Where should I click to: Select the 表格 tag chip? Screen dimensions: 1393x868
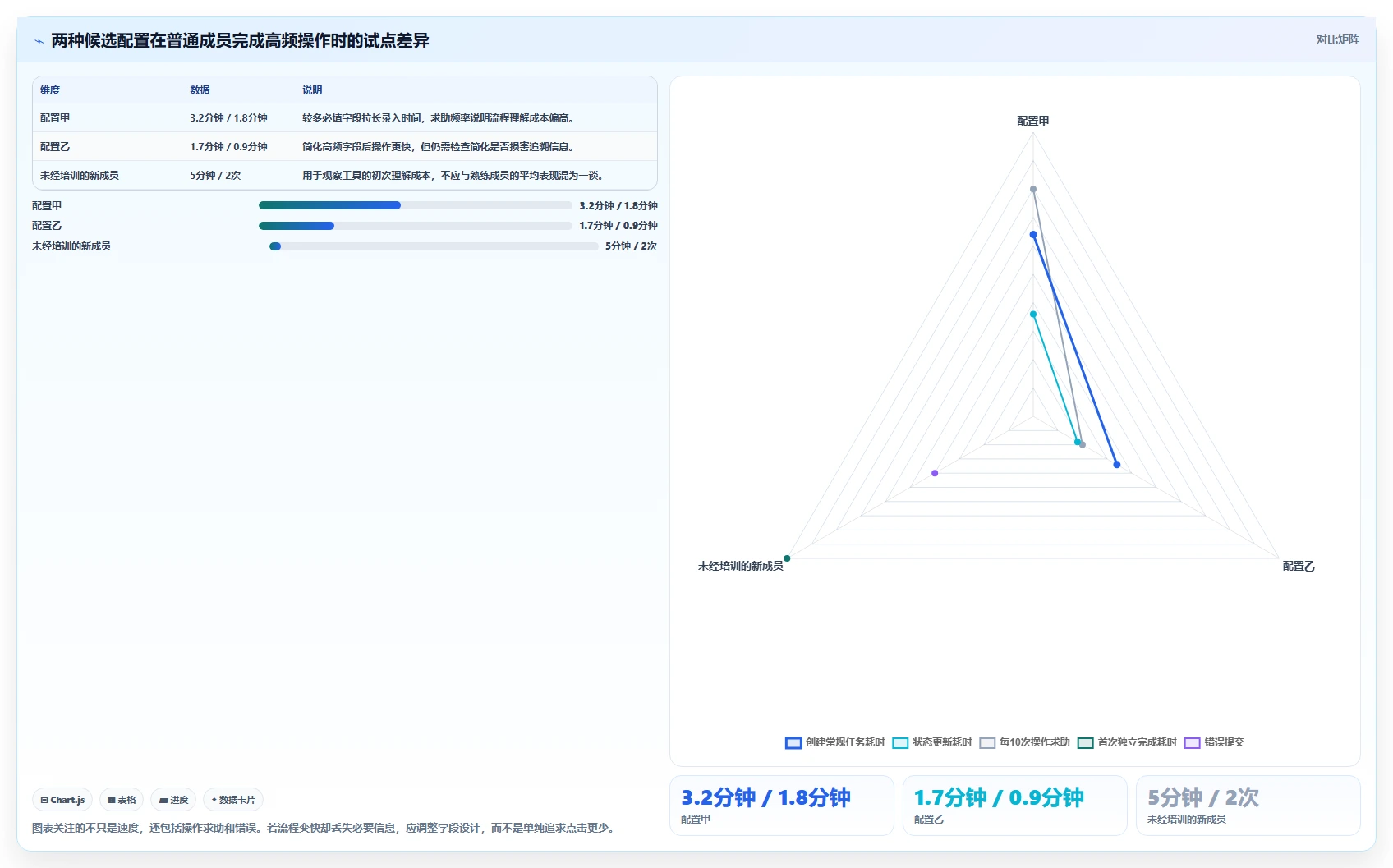[x=122, y=800]
